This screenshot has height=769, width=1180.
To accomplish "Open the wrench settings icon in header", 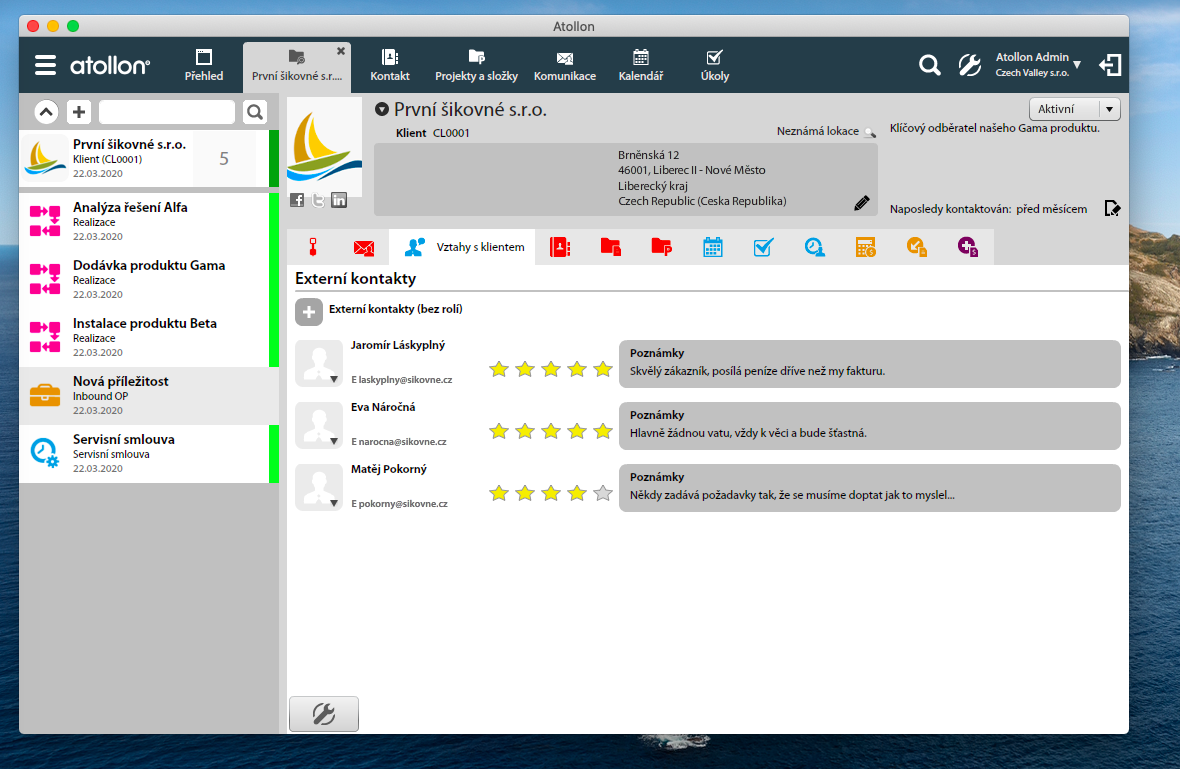I will 969,65.
